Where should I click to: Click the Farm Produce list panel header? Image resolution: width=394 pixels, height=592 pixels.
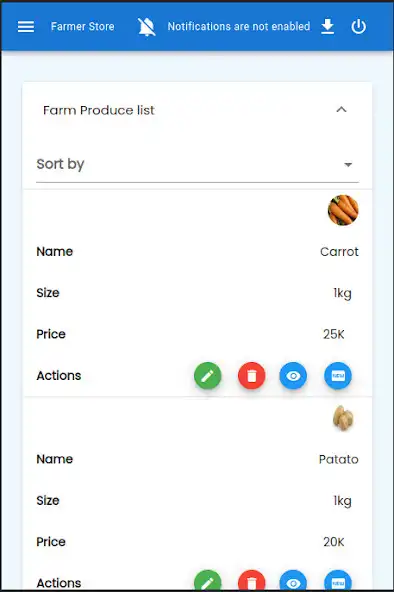pyautogui.click(x=197, y=110)
